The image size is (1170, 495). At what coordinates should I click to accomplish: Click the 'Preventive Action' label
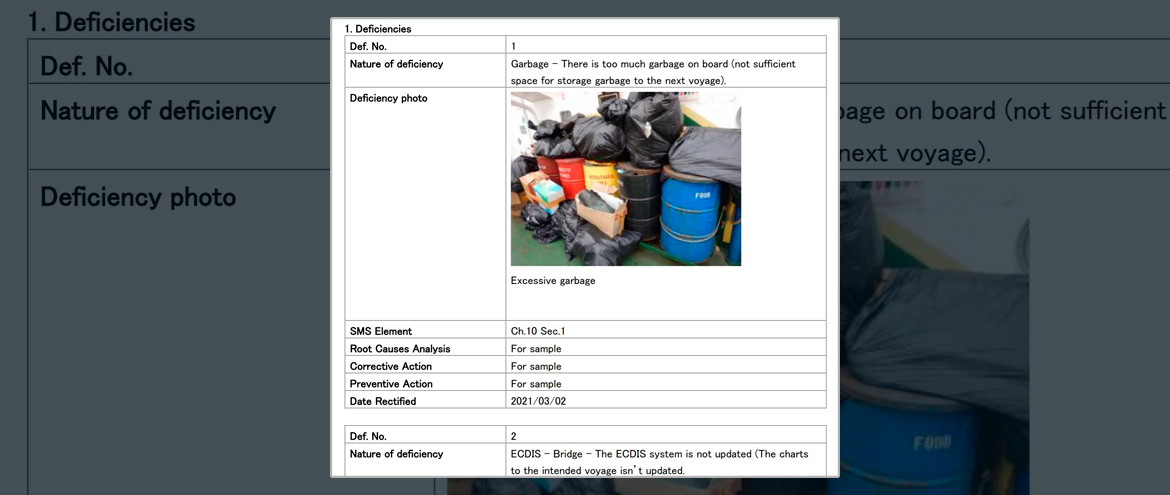(391, 384)
